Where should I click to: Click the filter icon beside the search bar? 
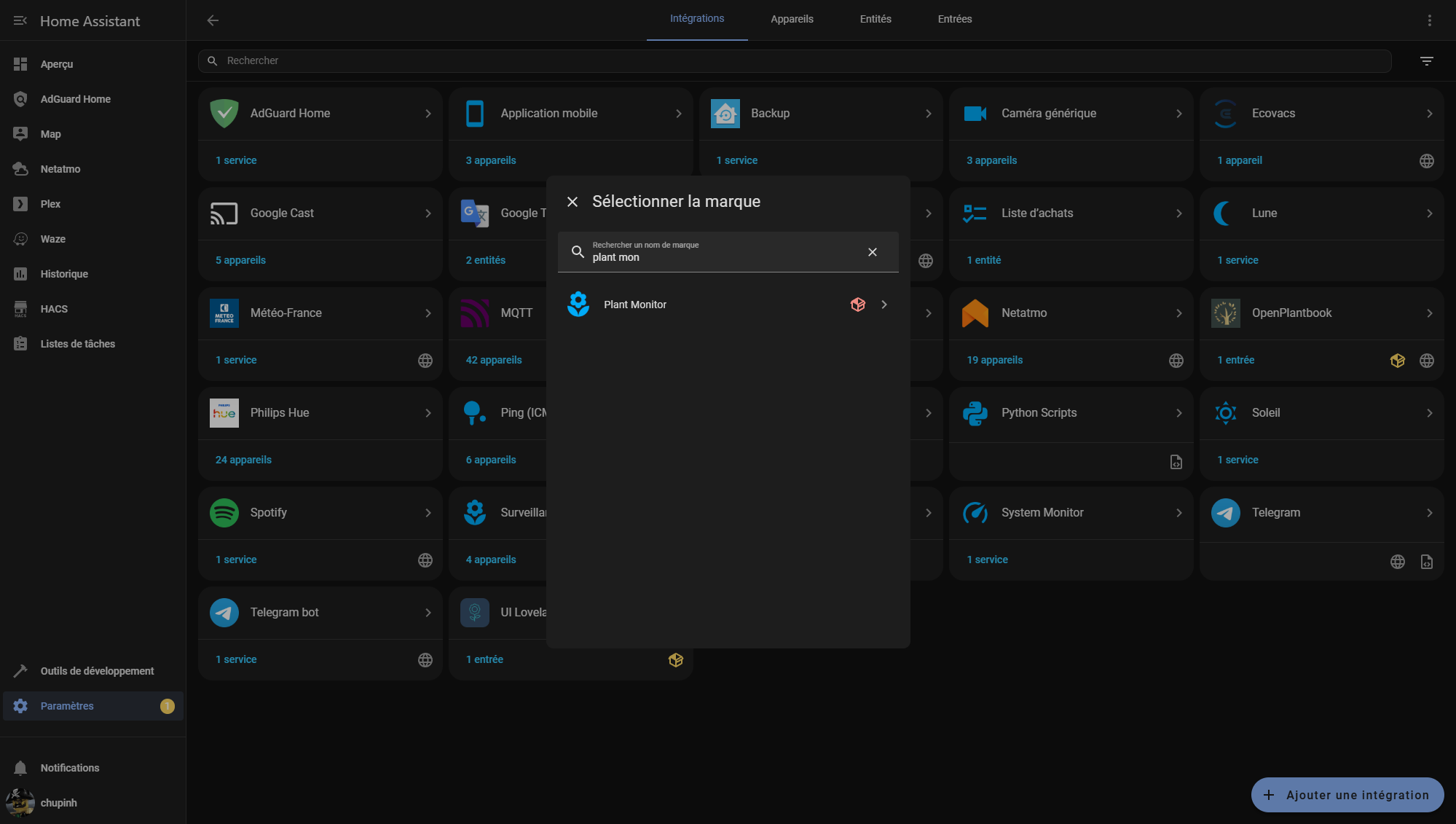(x=1426, y=61)
